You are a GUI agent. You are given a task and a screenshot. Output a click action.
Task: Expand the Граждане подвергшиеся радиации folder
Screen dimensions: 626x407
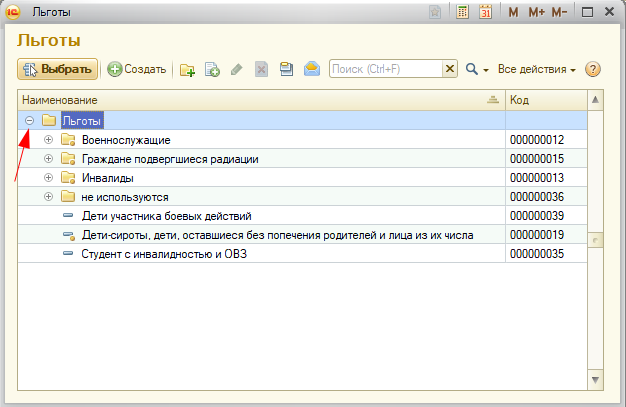(48, 159)
